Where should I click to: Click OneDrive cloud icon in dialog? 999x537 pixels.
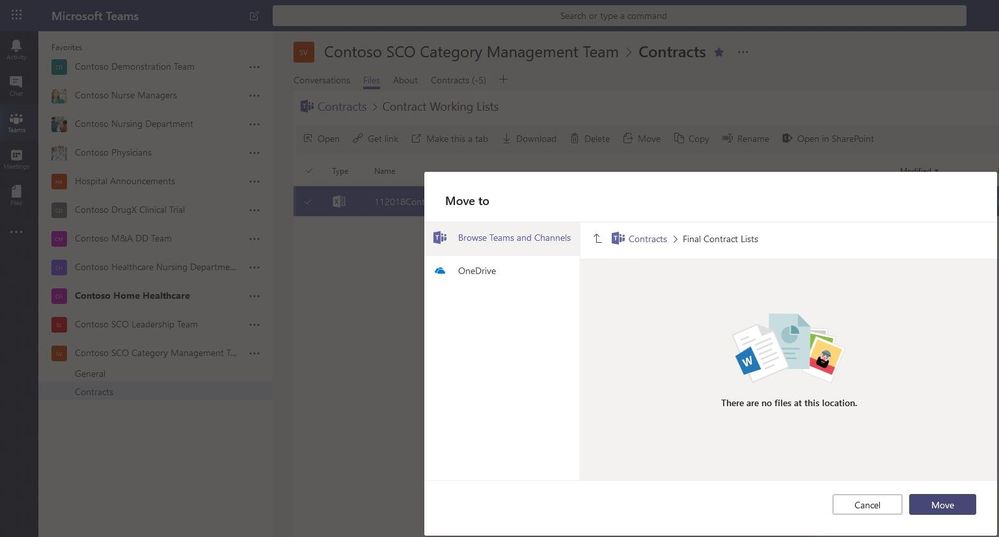point(440,271)
